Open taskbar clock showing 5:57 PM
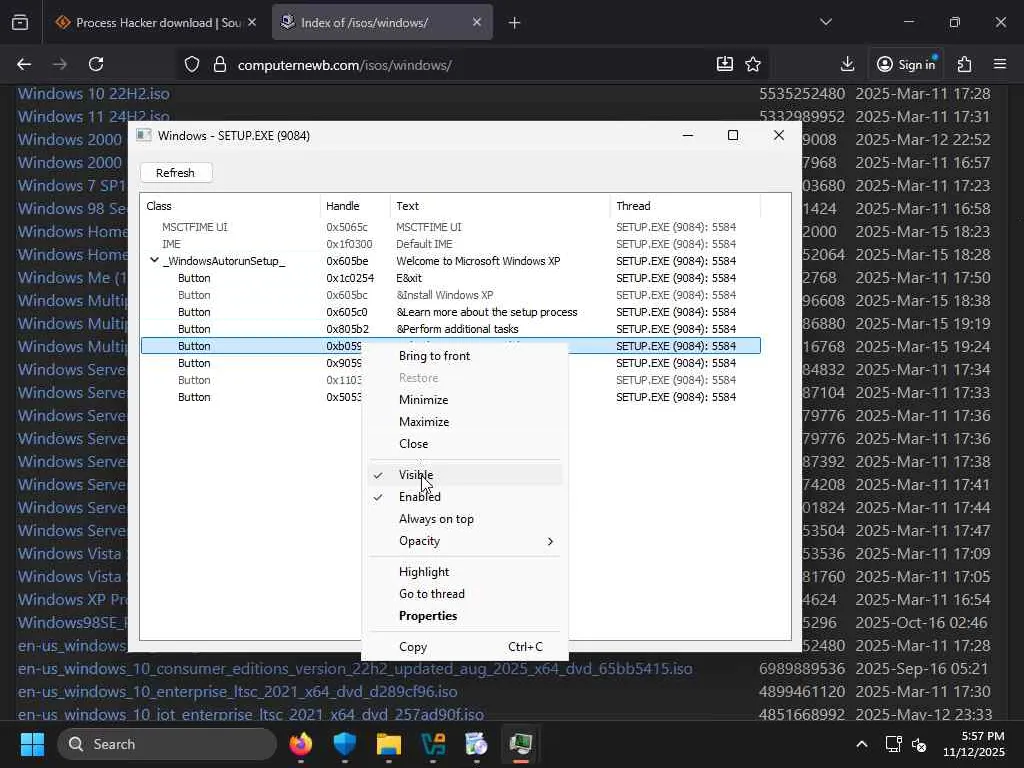Viewport: 1024px width, 768px height. tap(974, 744)
